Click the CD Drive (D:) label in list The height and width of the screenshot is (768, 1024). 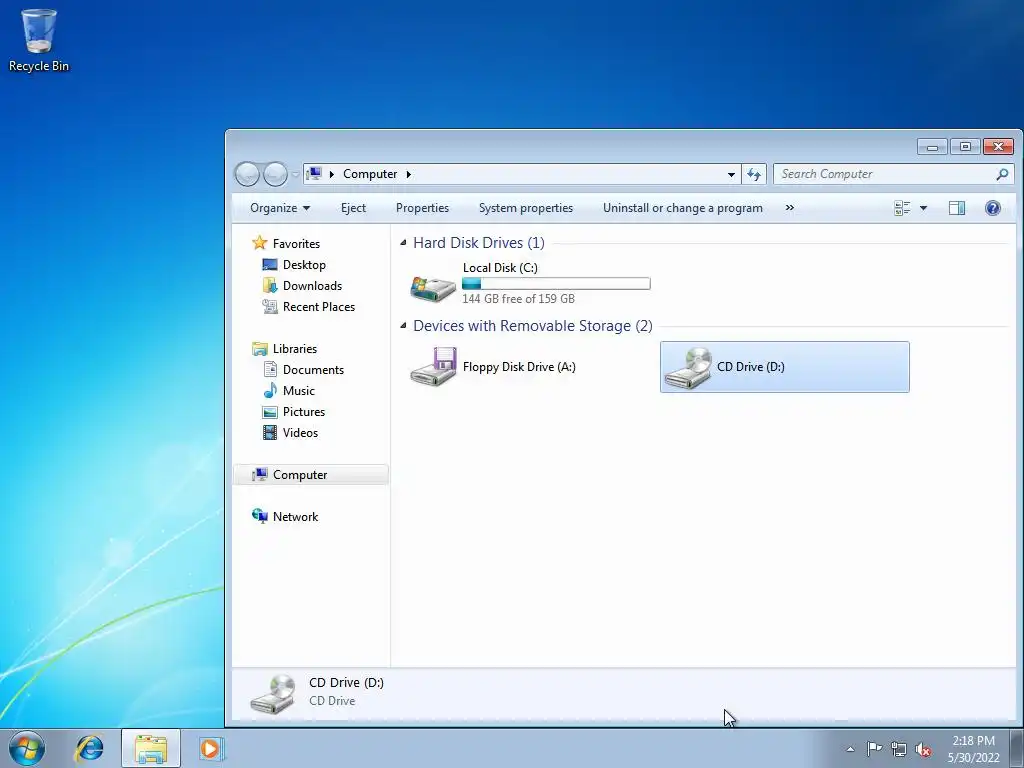(750, 367)
